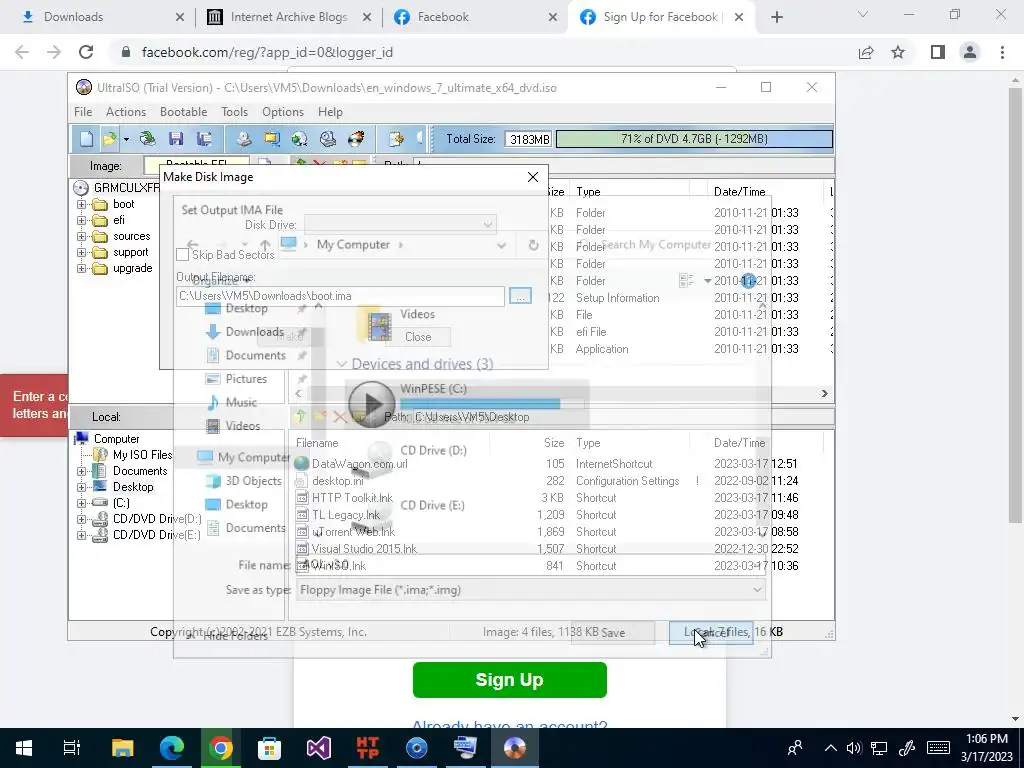Click the Chrome share page icon
1024x768 pixels.
(x=866, y=52)
